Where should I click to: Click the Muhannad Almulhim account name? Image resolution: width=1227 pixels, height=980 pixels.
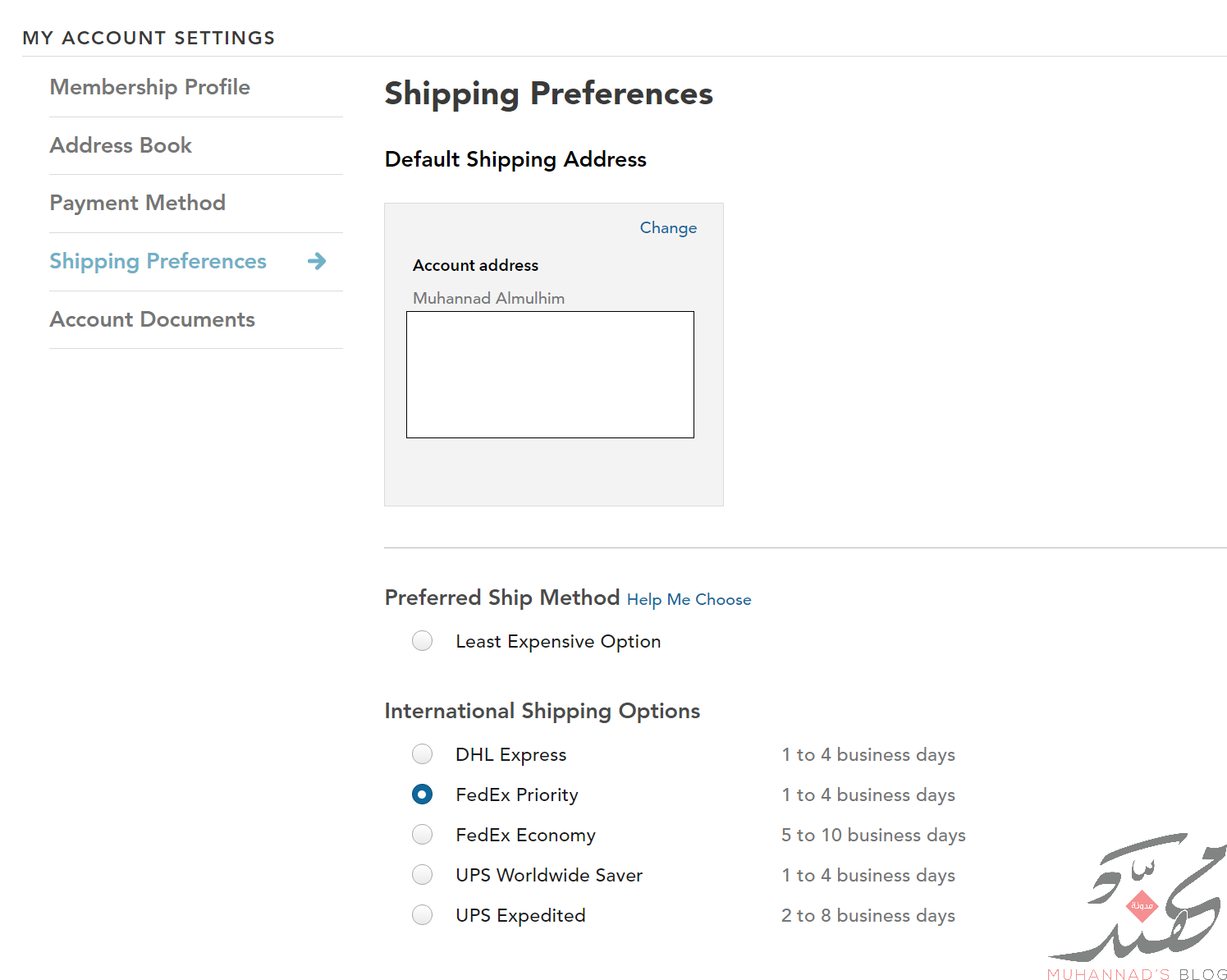click(489, 298)
